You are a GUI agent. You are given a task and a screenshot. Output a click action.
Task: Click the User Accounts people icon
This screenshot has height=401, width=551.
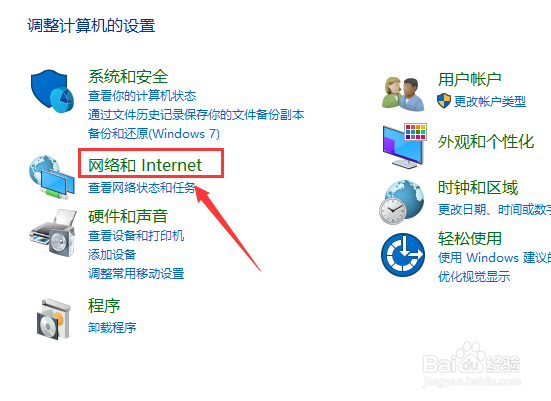click(x=403, y=93)
